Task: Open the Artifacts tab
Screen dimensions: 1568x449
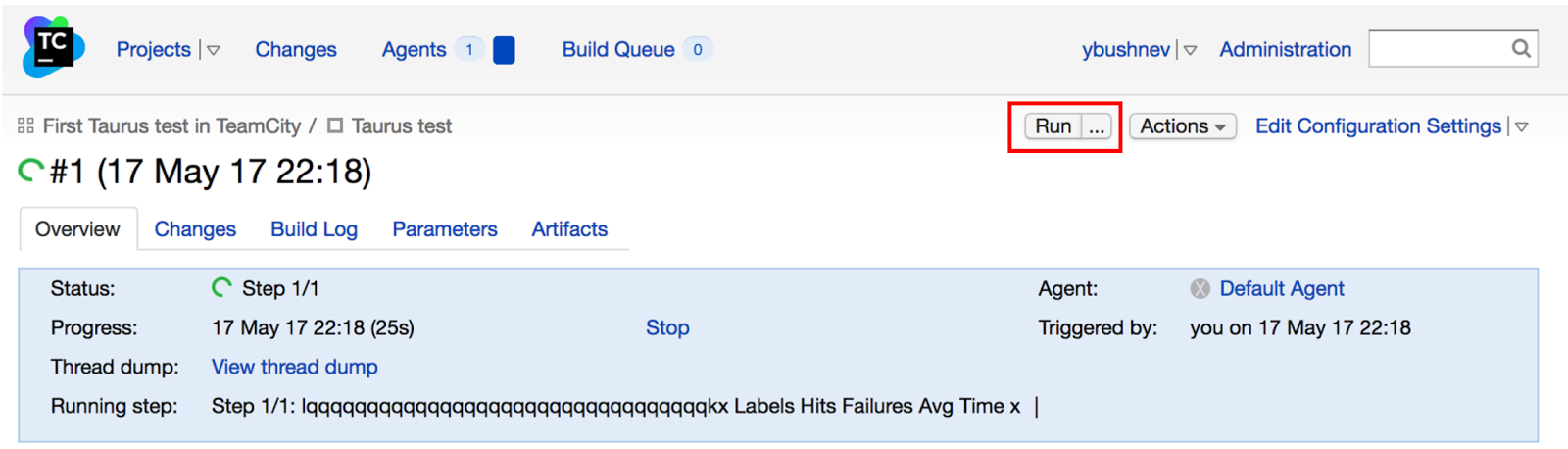Action: point(569,229)
